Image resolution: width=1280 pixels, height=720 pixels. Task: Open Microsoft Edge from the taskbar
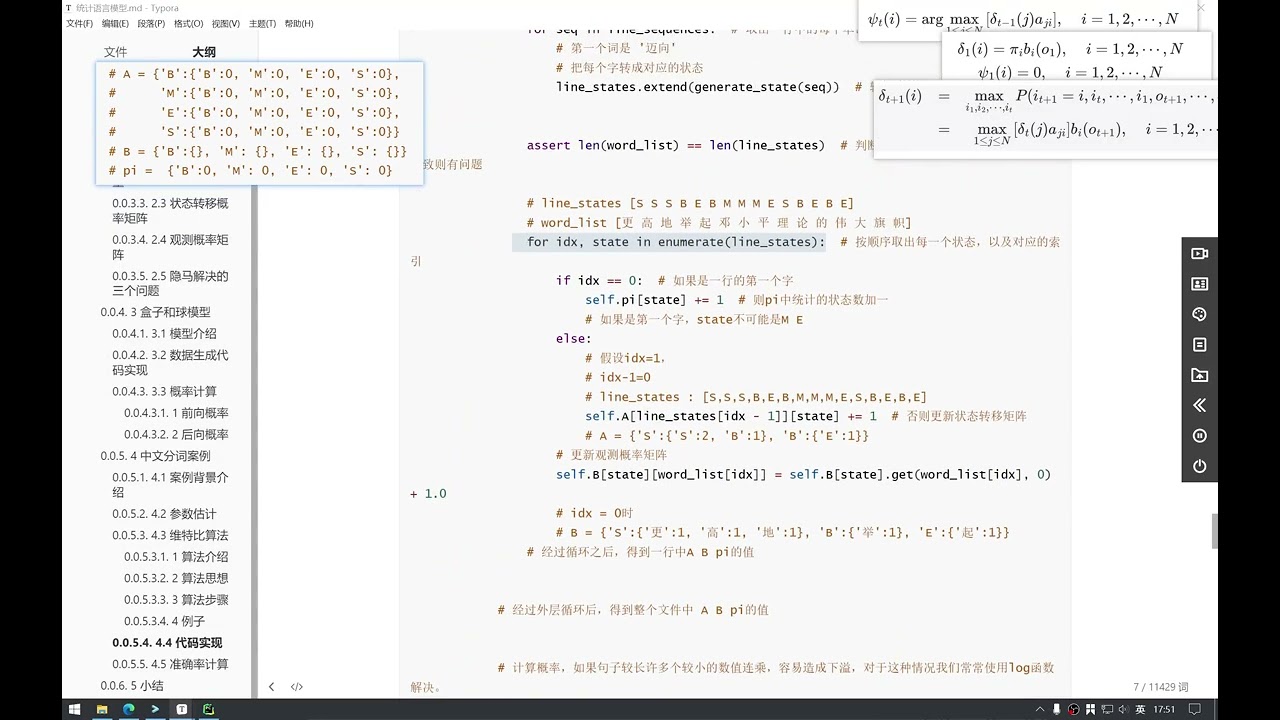(129, 709)
